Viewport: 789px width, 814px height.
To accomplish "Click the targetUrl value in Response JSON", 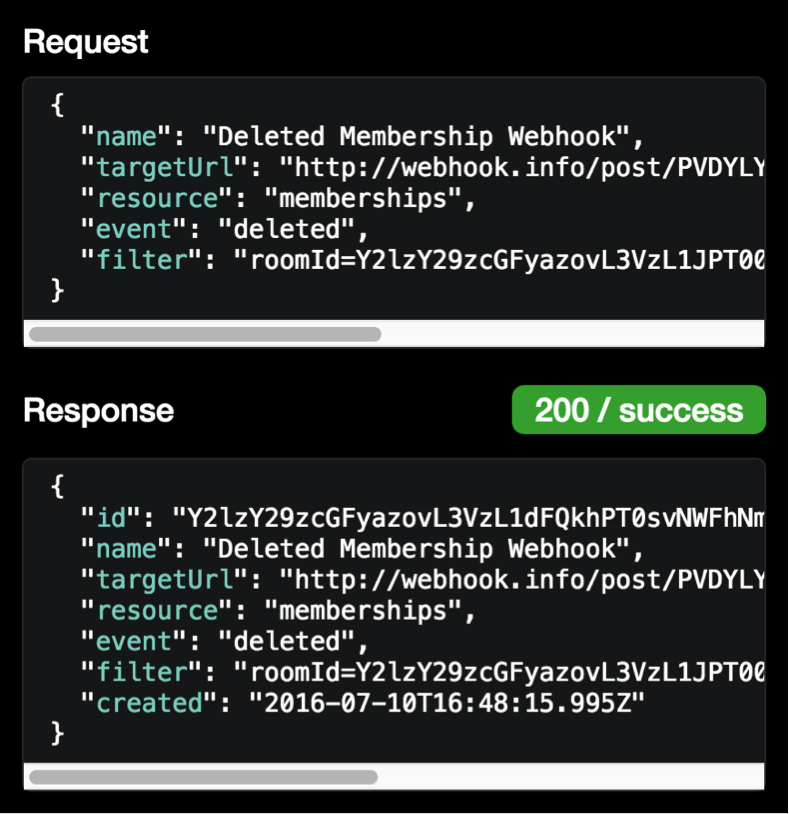I will pyautogui.click(x=522, y=580).
